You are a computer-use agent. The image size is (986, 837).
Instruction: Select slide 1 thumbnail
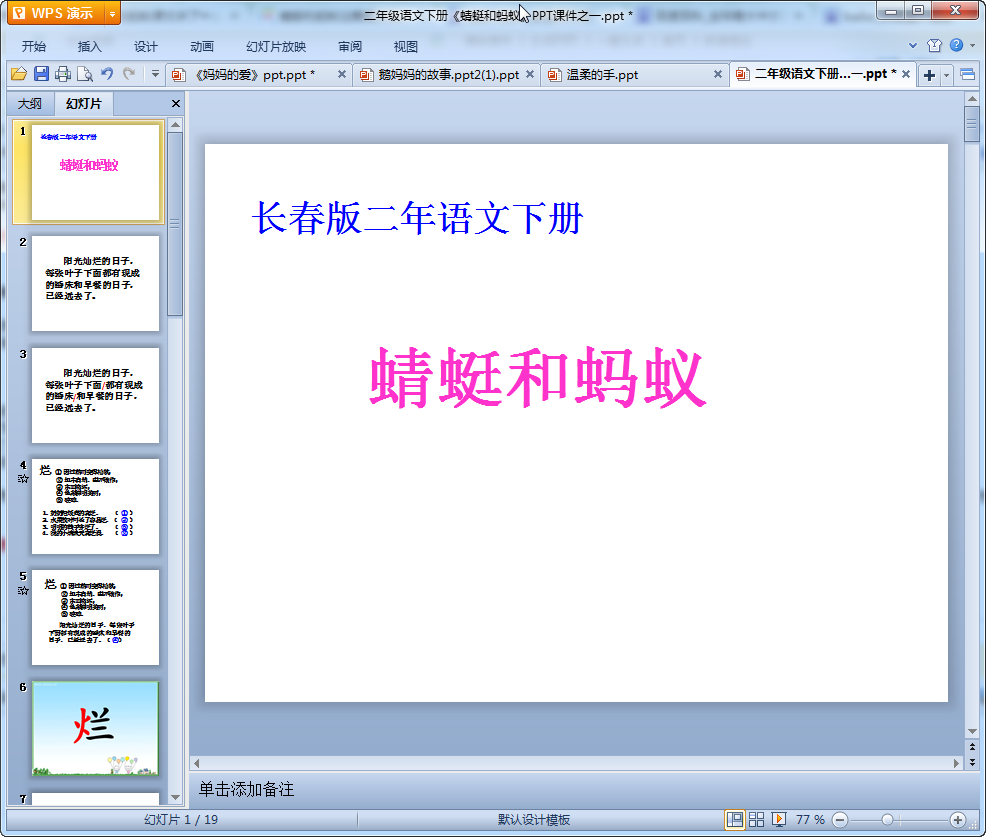[x=95, y=172]
